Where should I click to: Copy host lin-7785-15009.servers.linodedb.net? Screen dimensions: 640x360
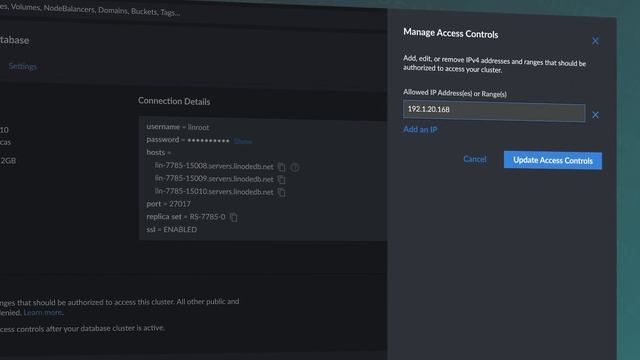click(281, 180)
